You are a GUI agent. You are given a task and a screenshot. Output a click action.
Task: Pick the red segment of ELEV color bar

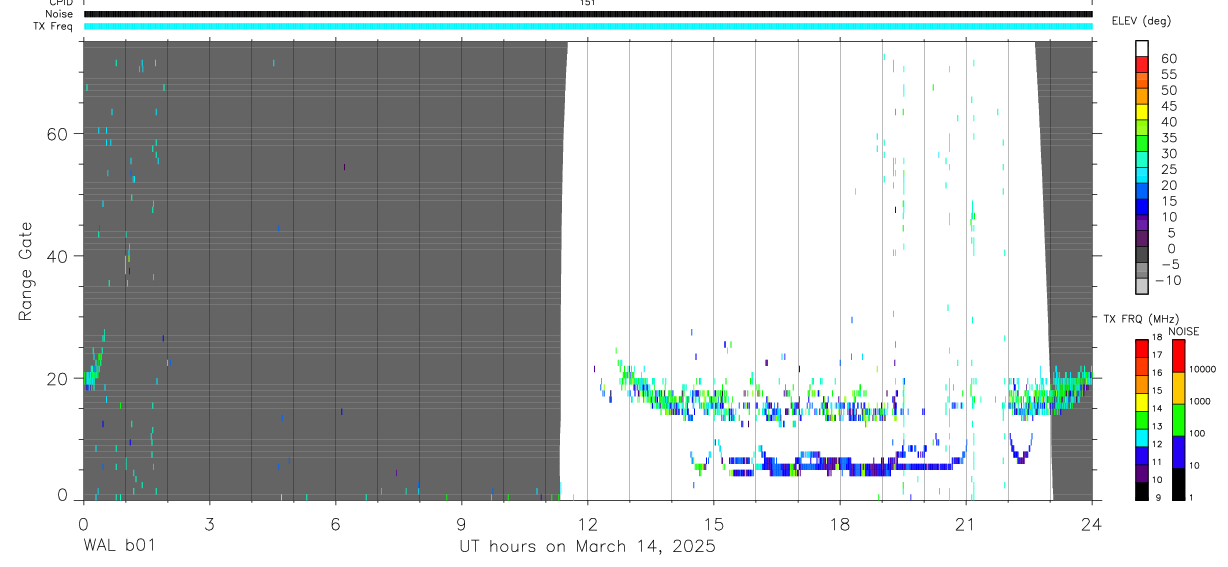[x=1142, y=66]
